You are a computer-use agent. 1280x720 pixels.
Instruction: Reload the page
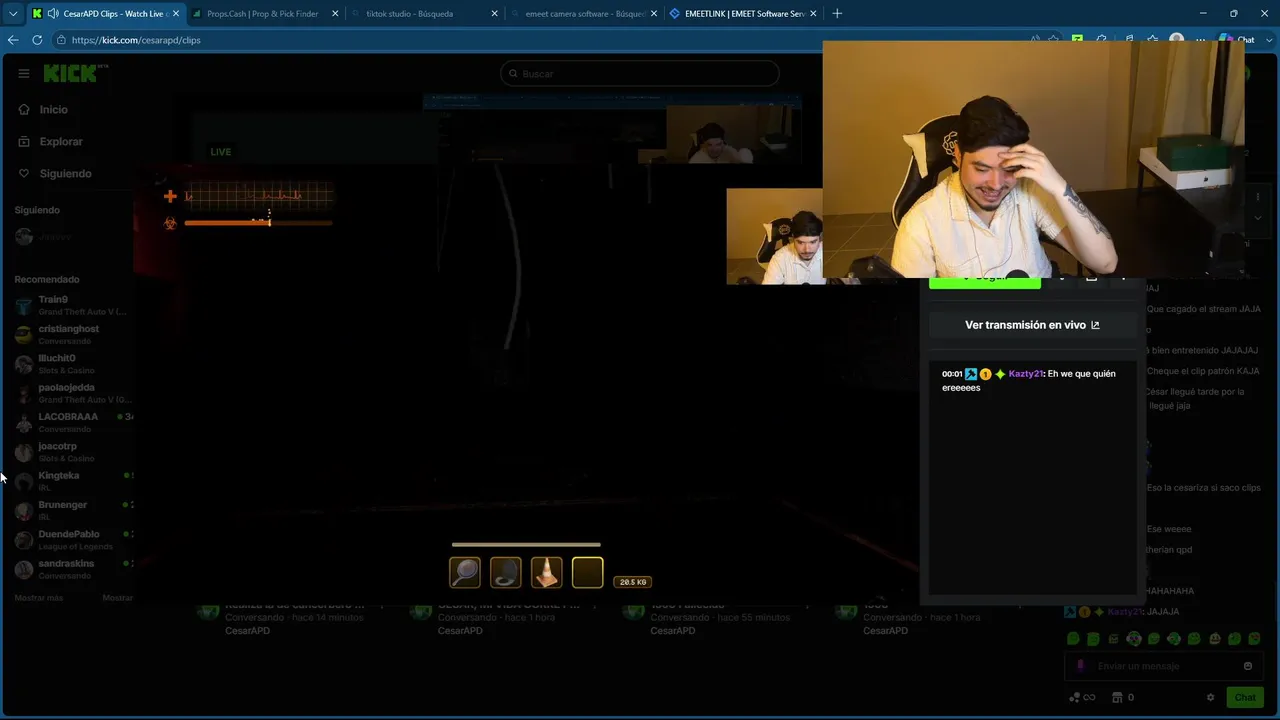(37, 40)
